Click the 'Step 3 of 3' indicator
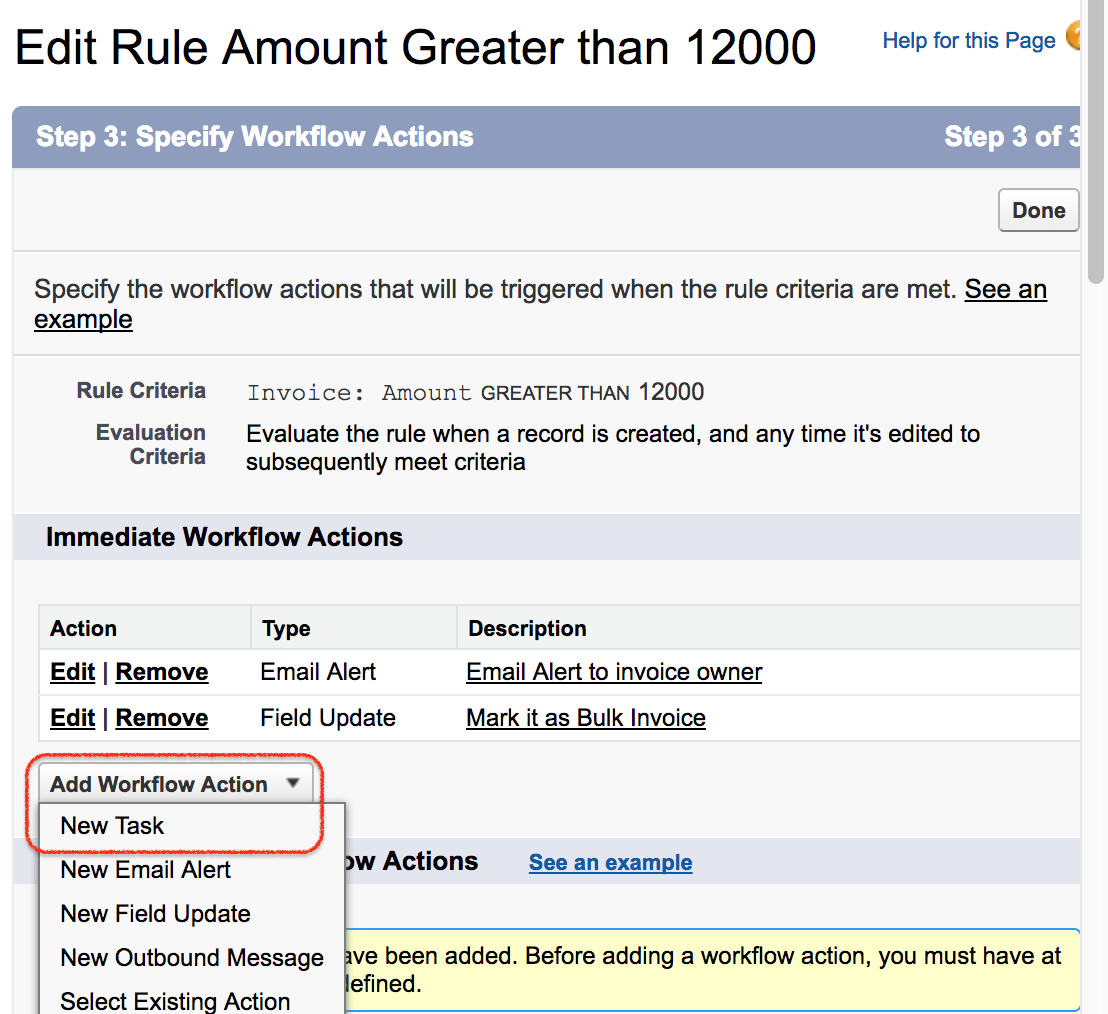 1012,136
